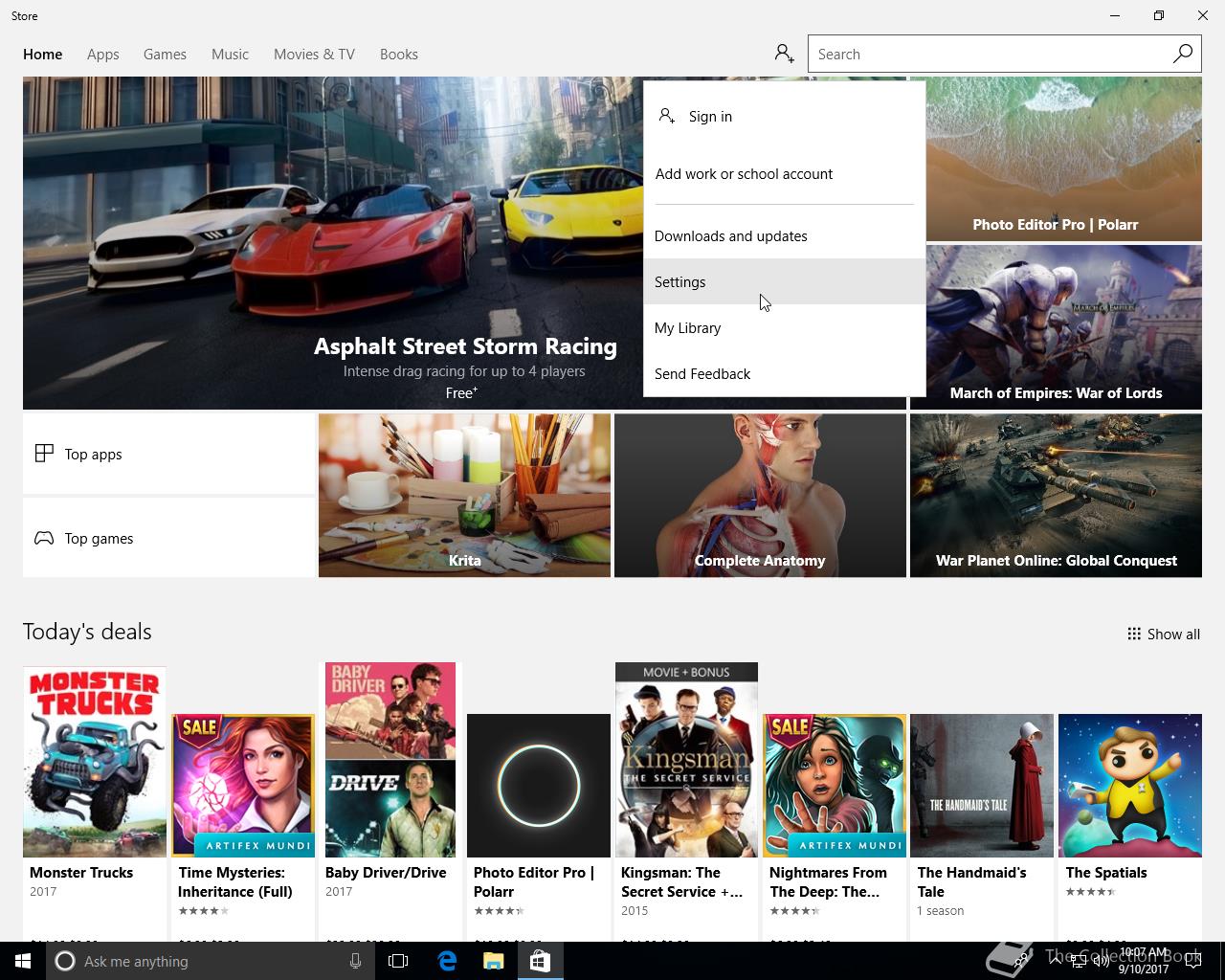Choose Send Feedback menu entry
The height and width of the screenshot is (980, 1225).
click(785, 373)
